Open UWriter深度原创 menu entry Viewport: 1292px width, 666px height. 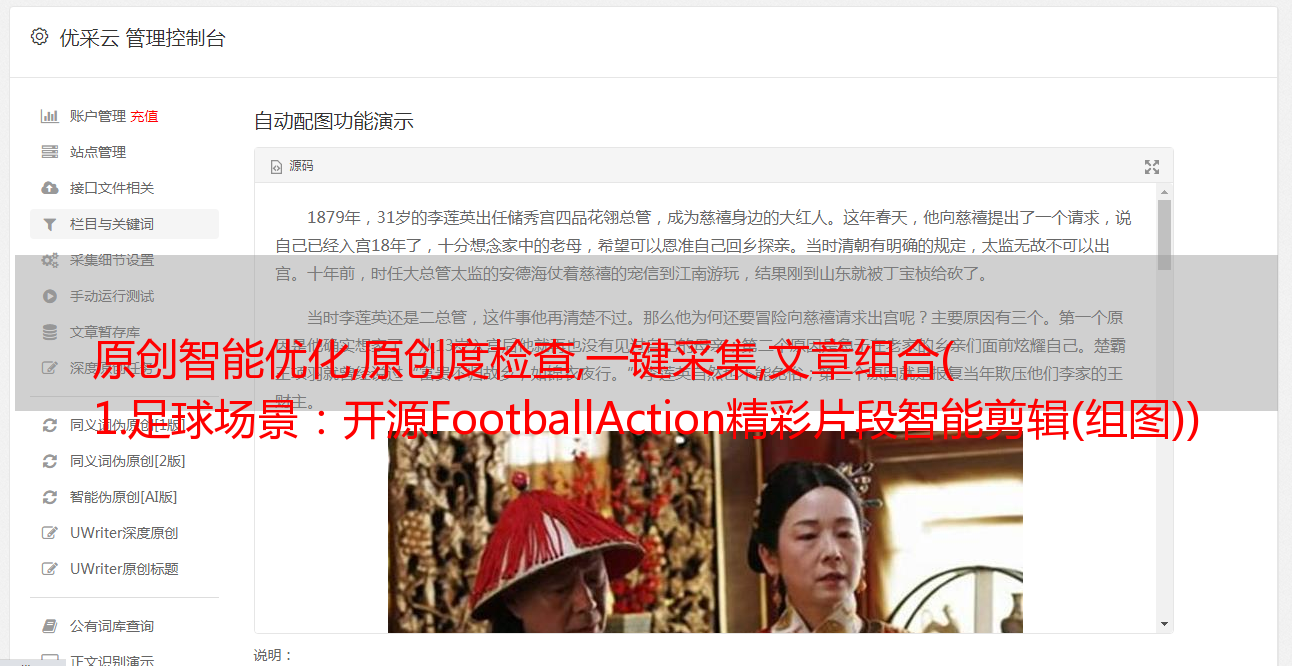(124, 533)
